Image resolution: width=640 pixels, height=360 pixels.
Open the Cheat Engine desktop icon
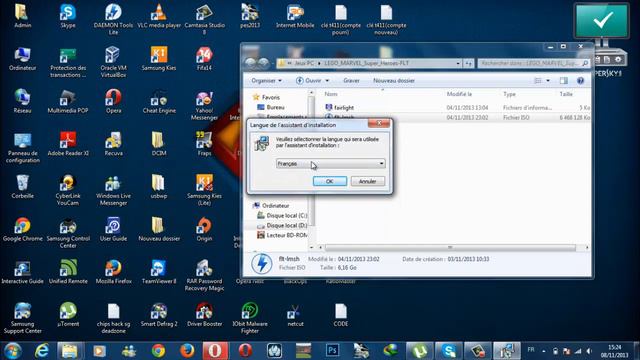pos(159,101)
